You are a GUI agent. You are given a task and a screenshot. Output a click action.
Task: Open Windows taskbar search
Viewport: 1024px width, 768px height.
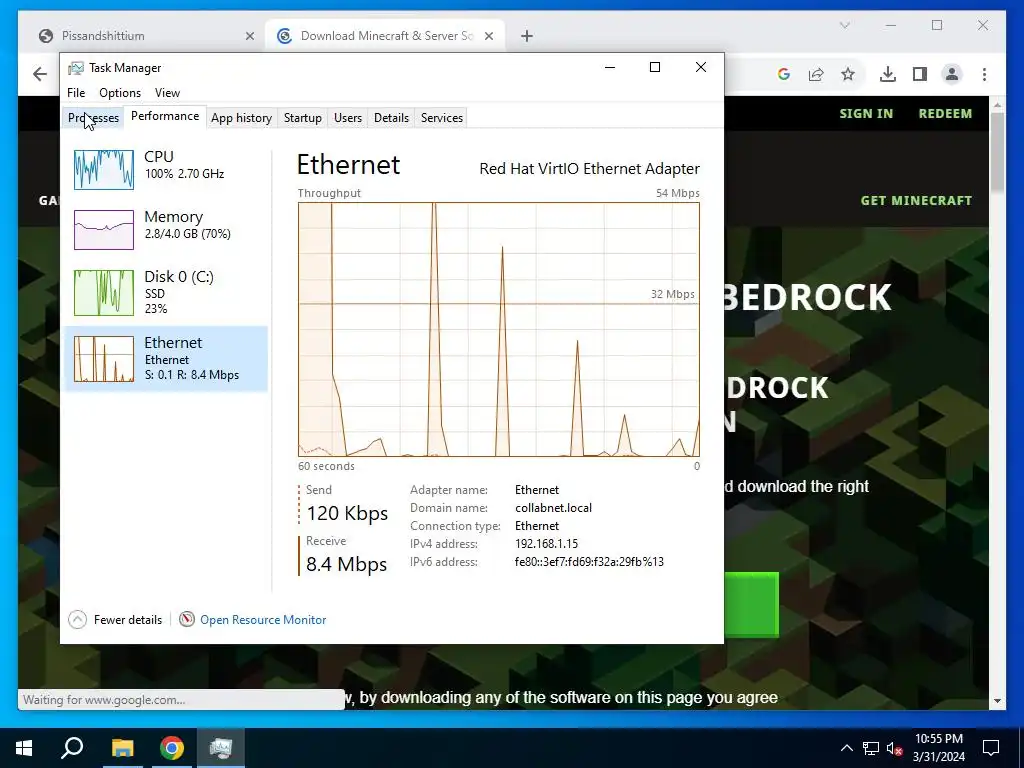click(x=72, y=748)
